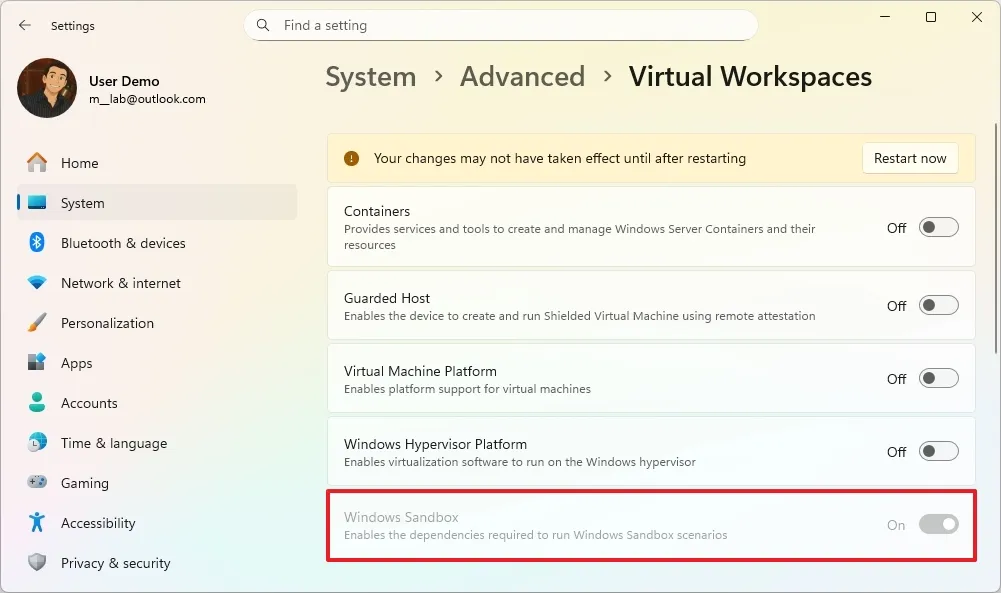
Task: Select the Personalization paintbrush icon
Action: click(36, 323)
